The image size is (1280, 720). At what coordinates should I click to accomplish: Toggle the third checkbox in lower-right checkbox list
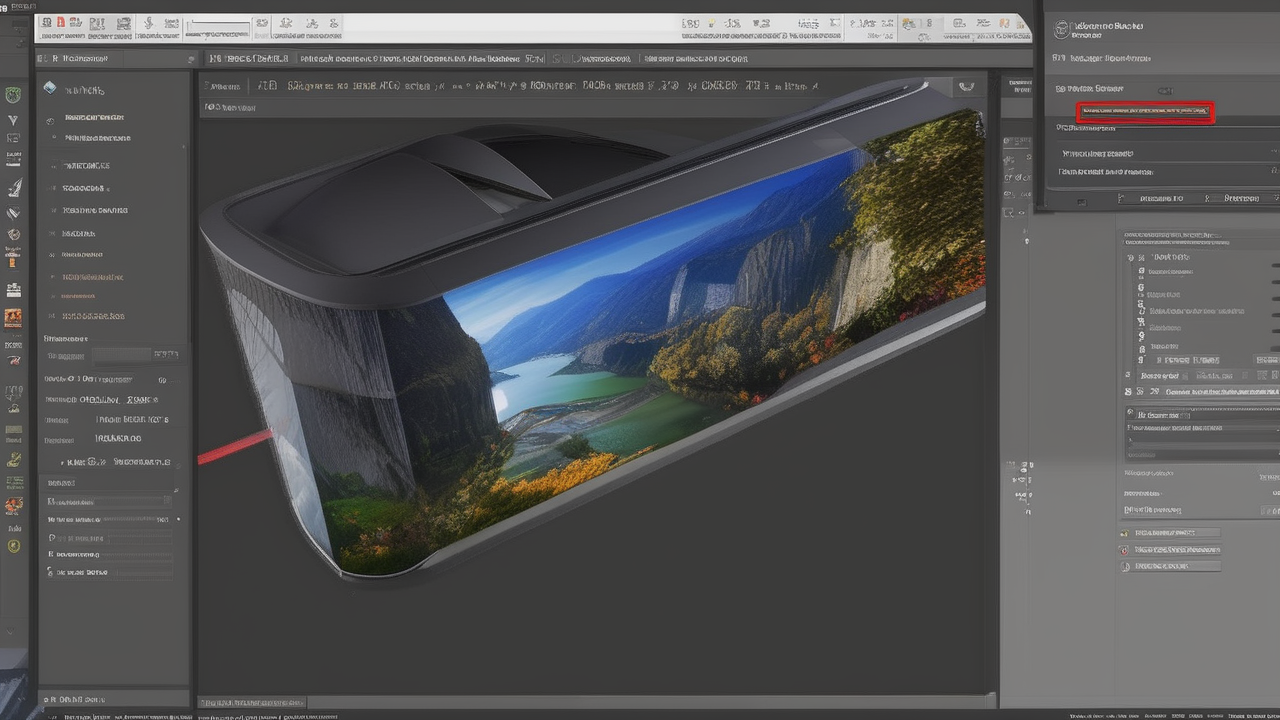pos(1125,566)
